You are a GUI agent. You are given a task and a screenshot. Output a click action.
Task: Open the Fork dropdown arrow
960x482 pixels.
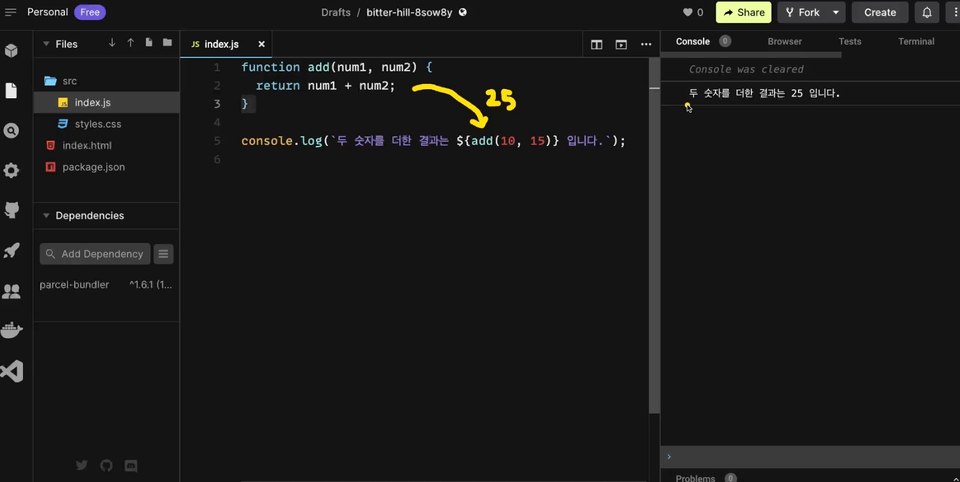coord(835,13)
